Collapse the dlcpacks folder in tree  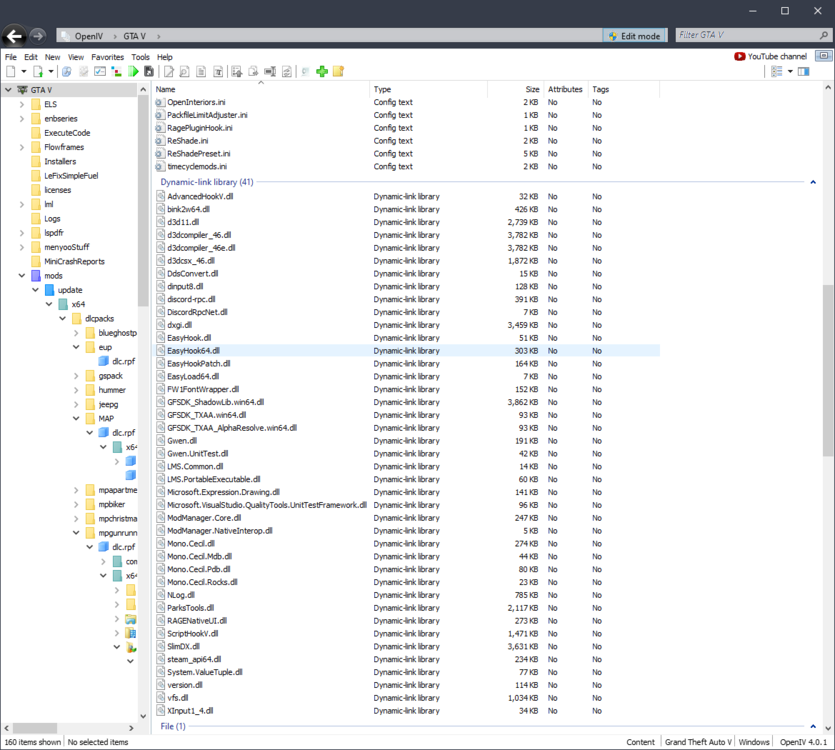click(x=62, y=319)
